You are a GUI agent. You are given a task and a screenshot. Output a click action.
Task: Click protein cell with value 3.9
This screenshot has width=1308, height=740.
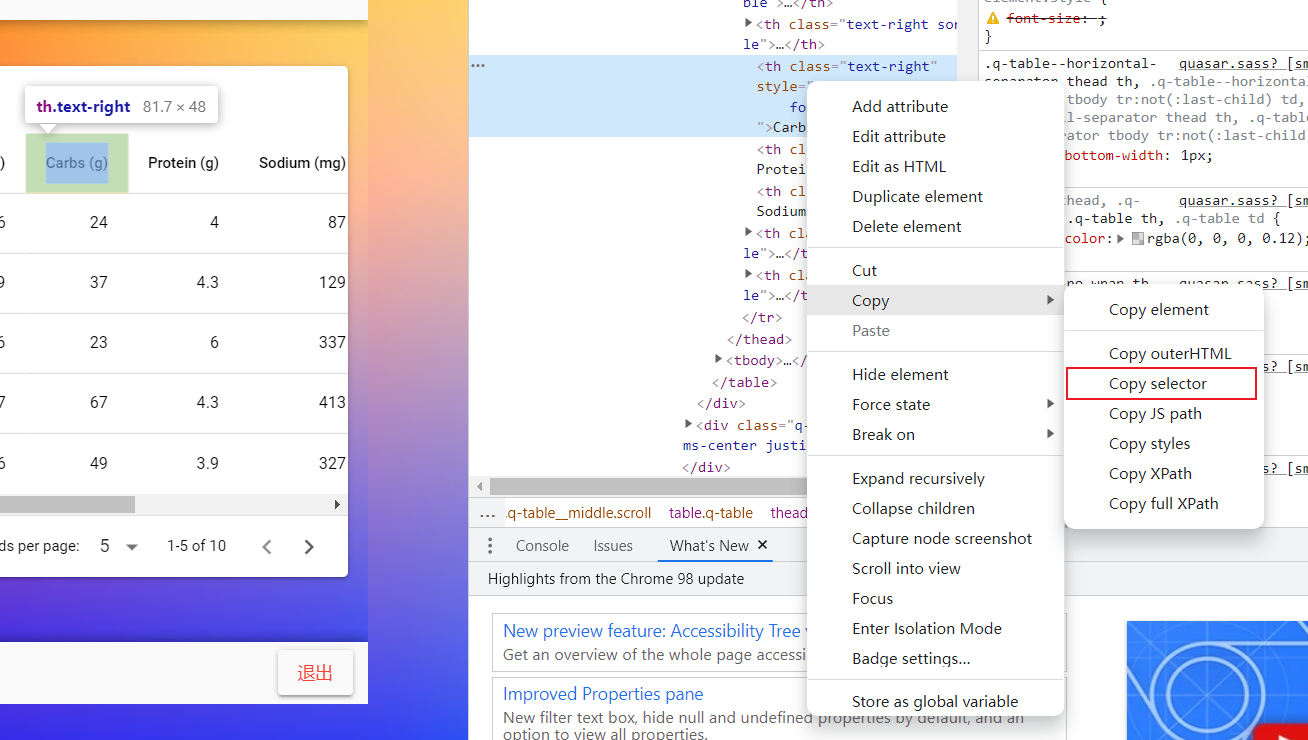click(207, 463)
